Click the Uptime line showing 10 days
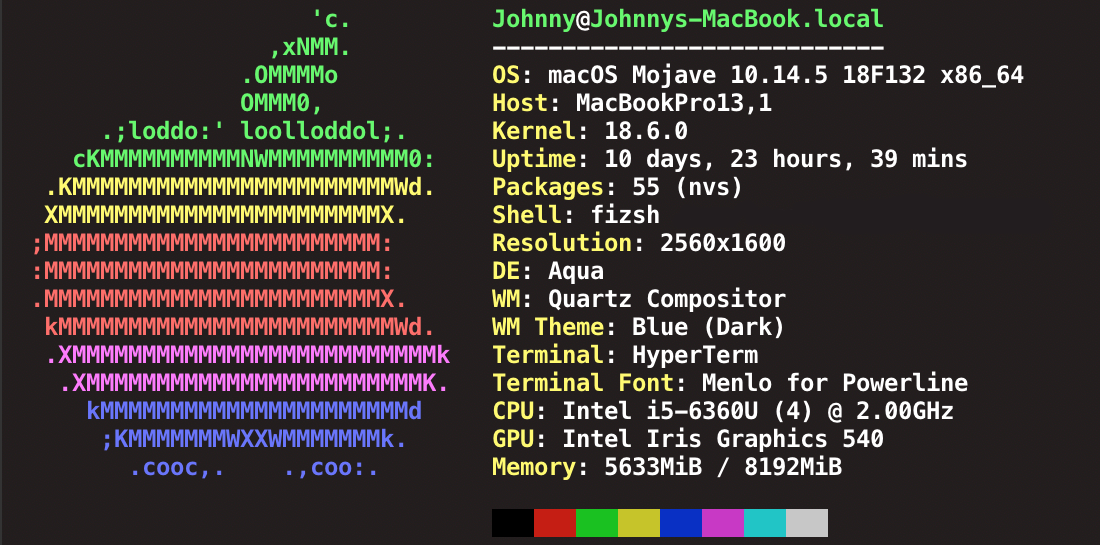 pyautogui.click(x=729, y=159)
